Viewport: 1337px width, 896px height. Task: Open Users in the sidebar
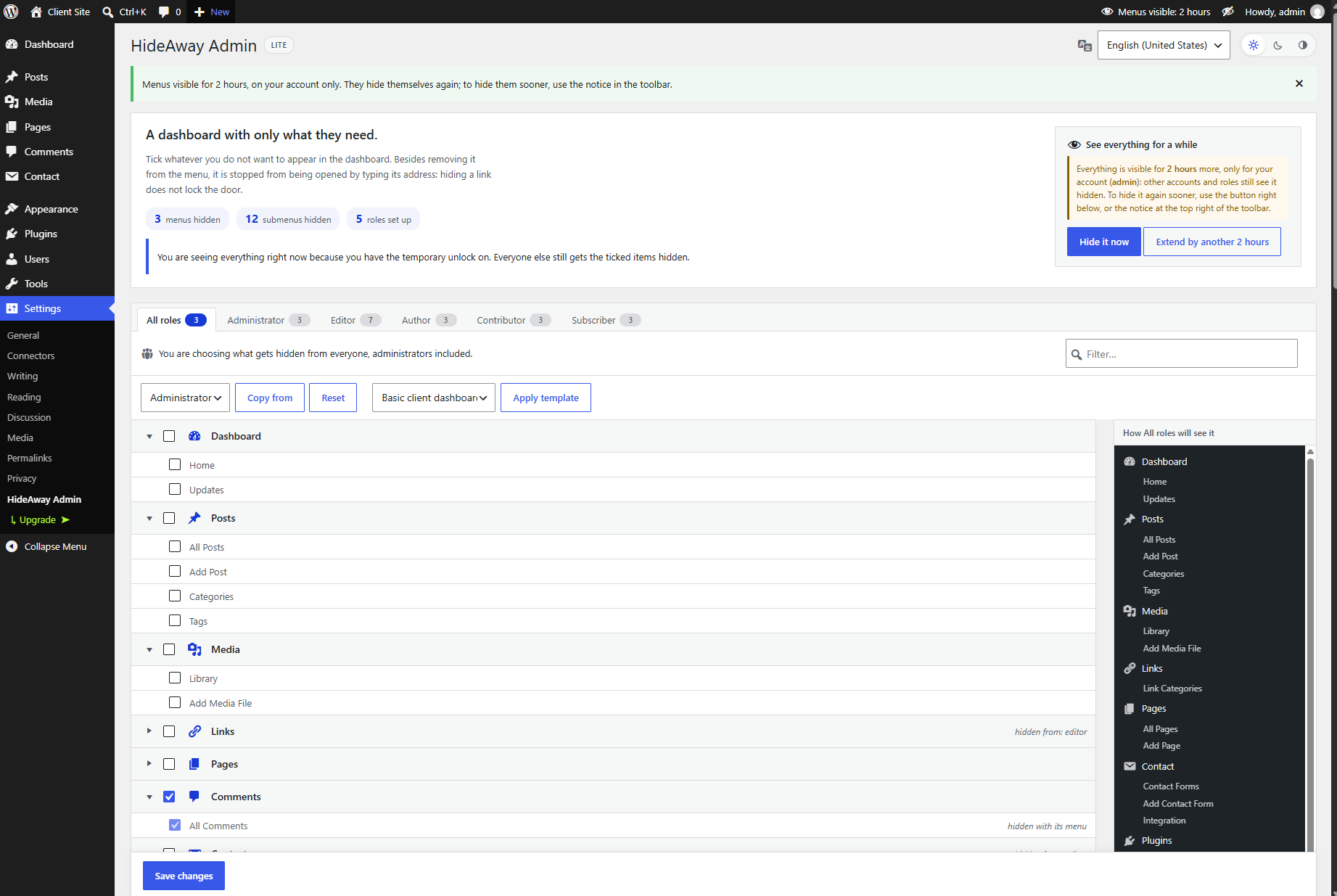[57, 259]
